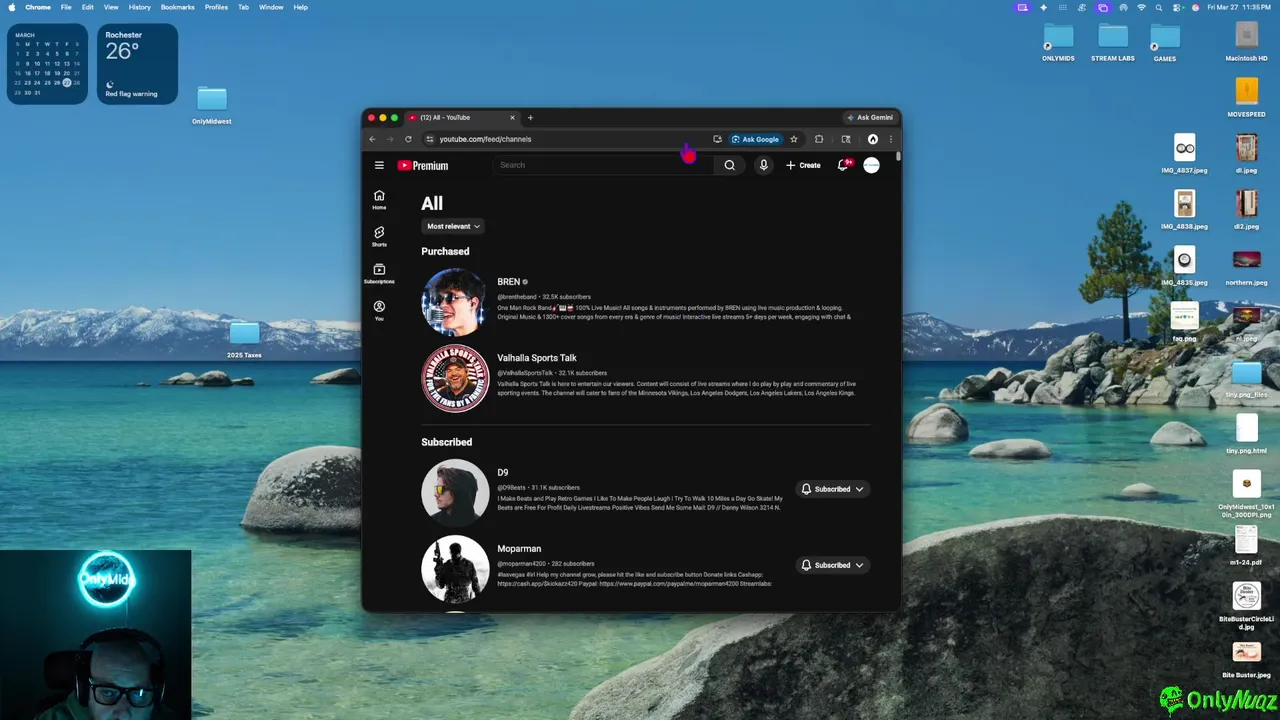Open the Profiles menu
1280x720 pixels.
[216, 7]
